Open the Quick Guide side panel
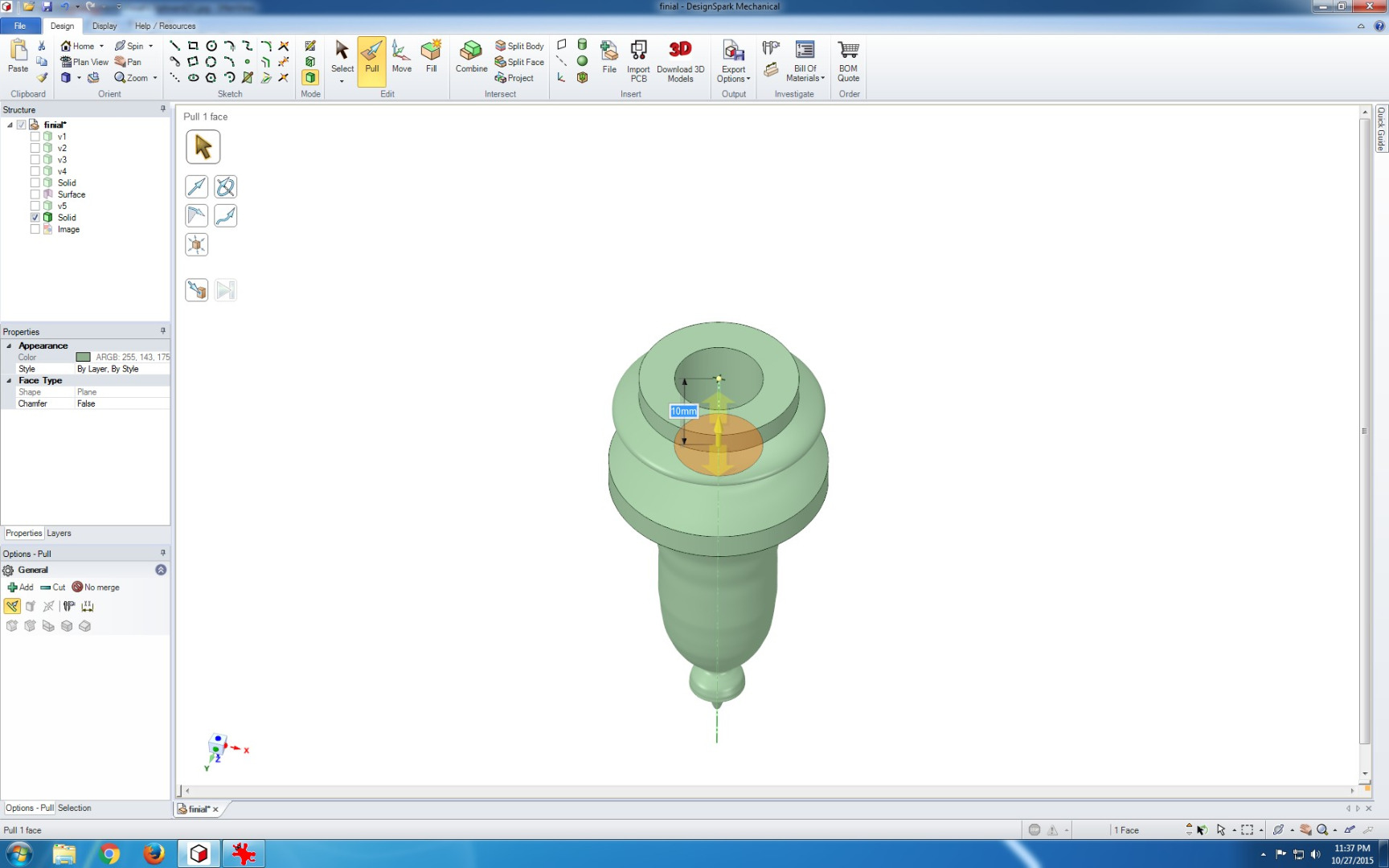This screenshot has height=868, width=1389. (1381, 129)
